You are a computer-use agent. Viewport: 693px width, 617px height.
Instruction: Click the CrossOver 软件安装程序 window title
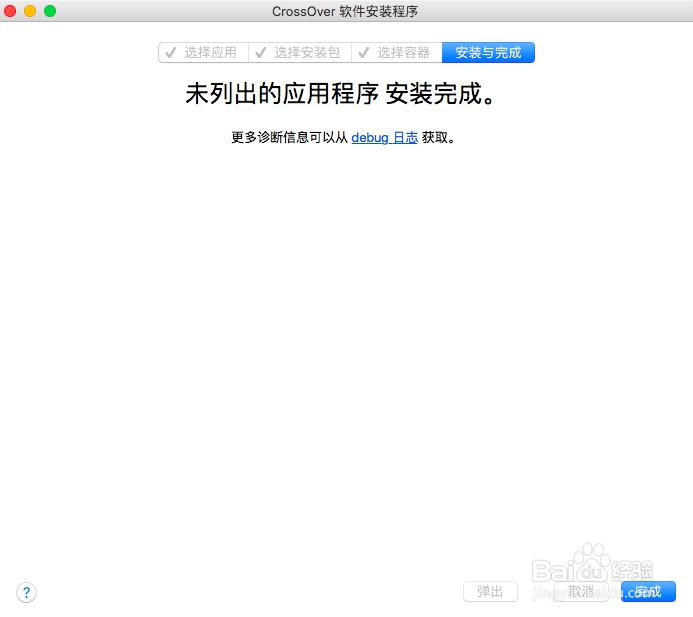click(x=345, y=11)
